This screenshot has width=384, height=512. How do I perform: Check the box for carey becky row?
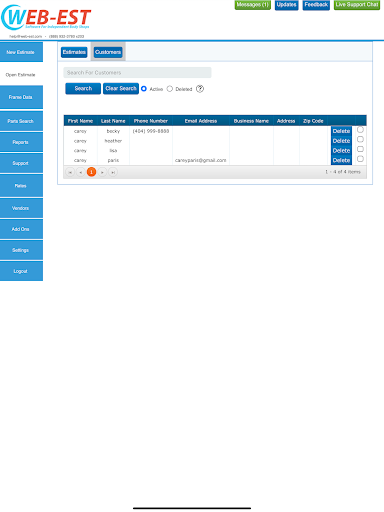(360, 130)
